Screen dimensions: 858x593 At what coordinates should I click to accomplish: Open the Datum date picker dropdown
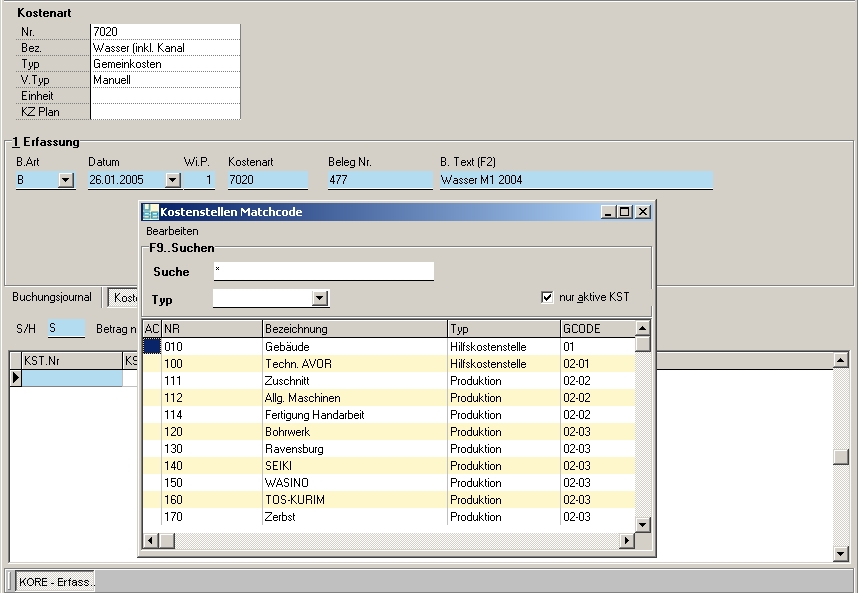click(x=172, y=181)
